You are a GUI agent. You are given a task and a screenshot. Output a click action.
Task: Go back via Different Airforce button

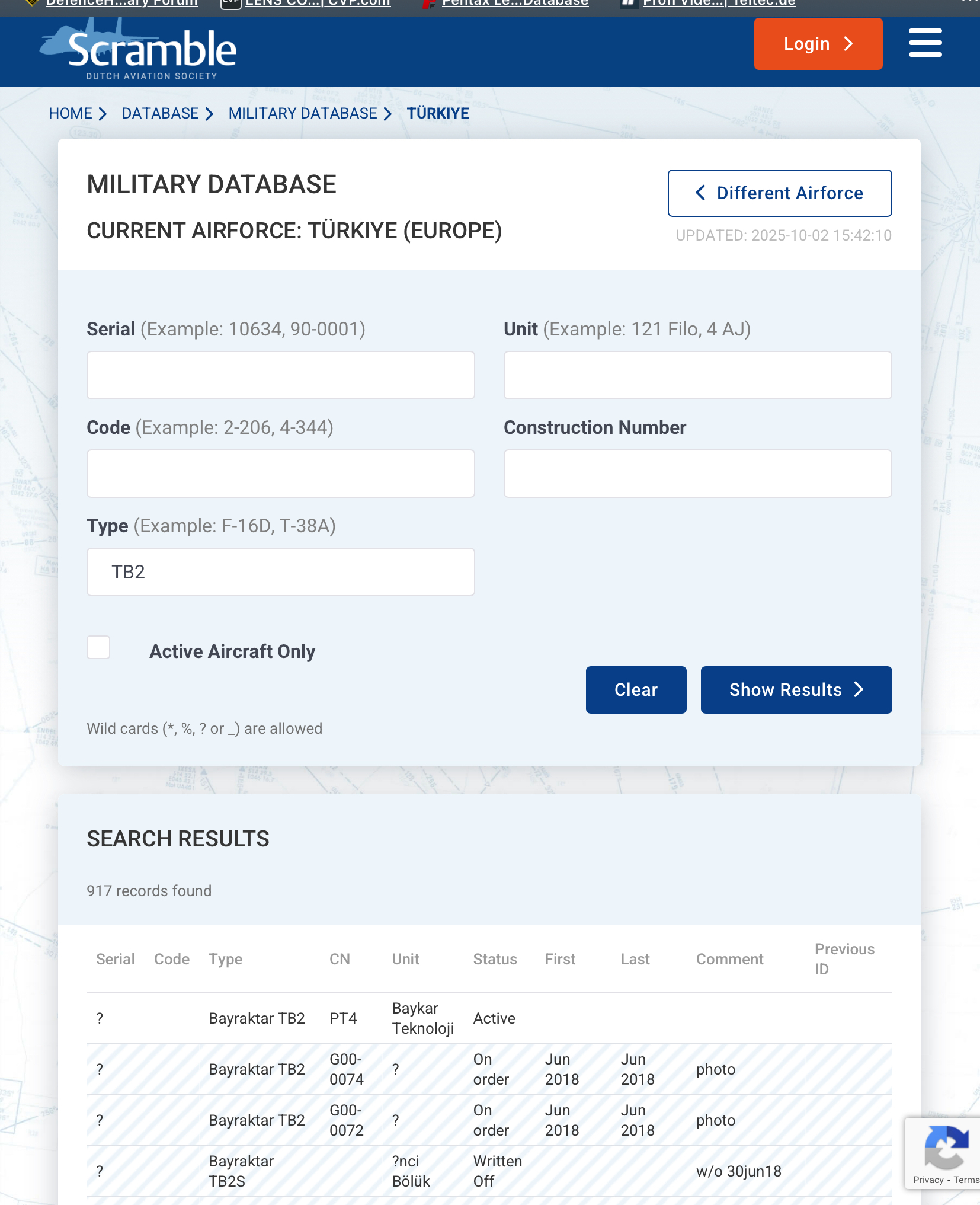click(x=779, y=193)
